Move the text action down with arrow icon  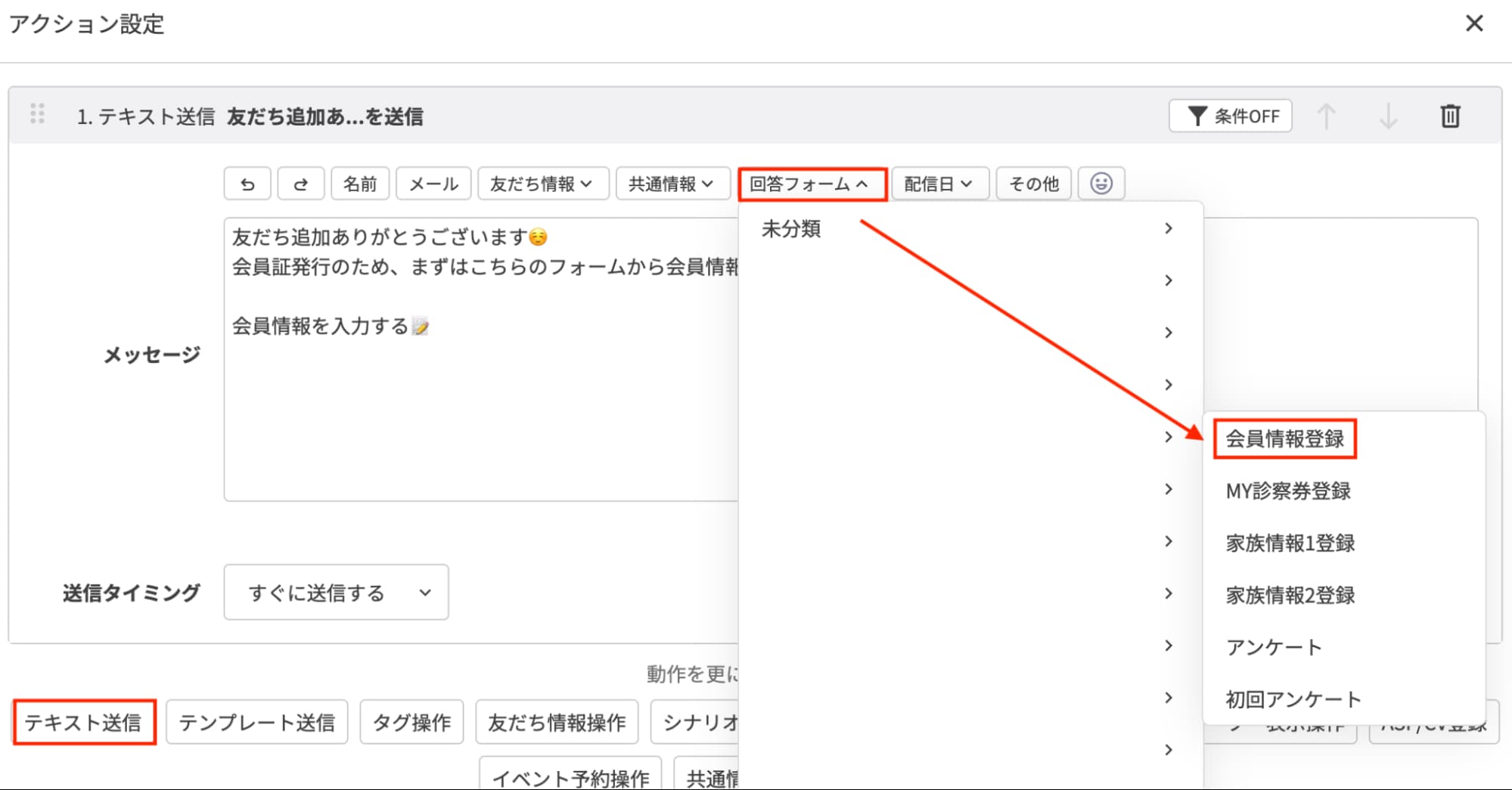tap(1388, 116)
